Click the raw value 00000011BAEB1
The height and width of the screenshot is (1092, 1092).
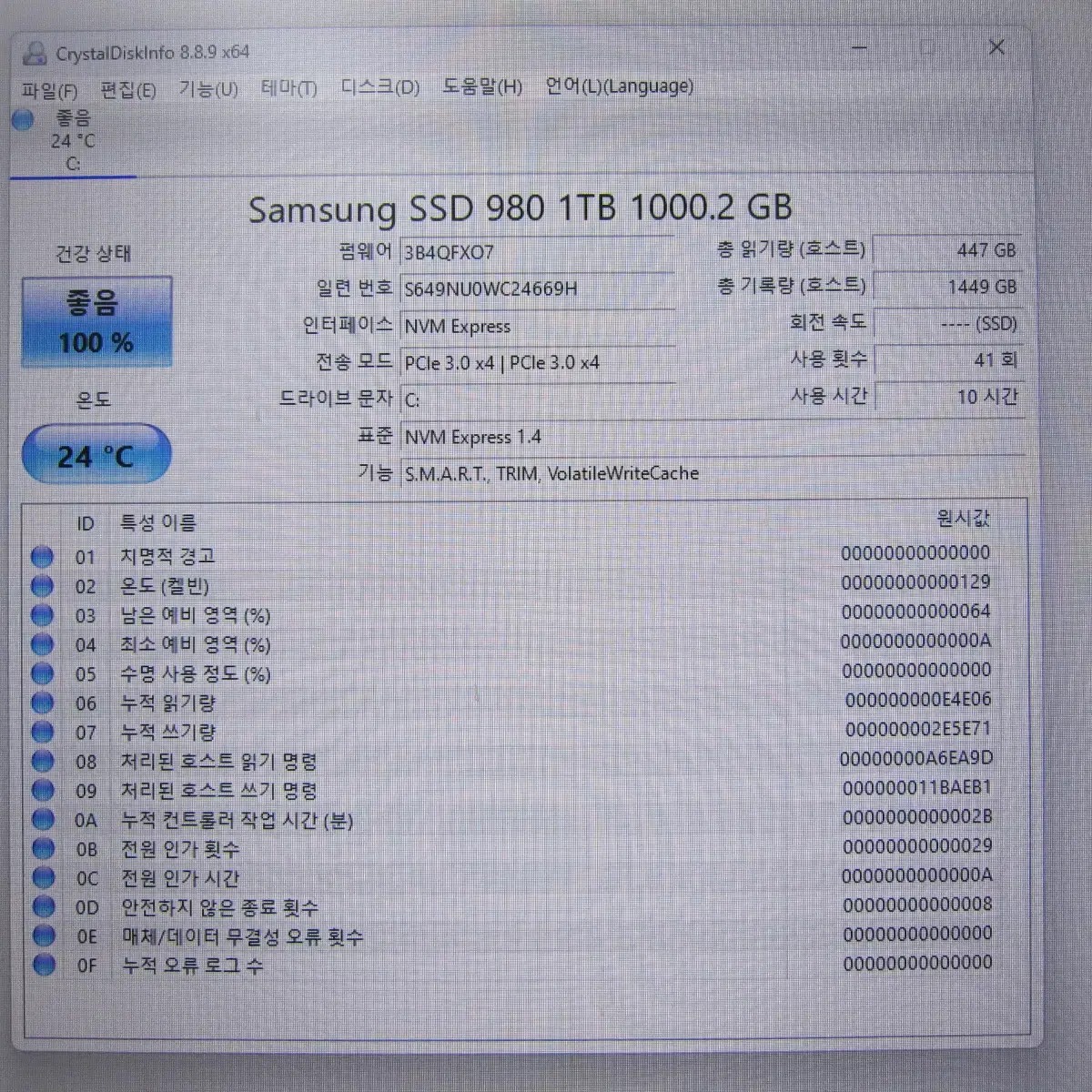(x=917, y=787)
